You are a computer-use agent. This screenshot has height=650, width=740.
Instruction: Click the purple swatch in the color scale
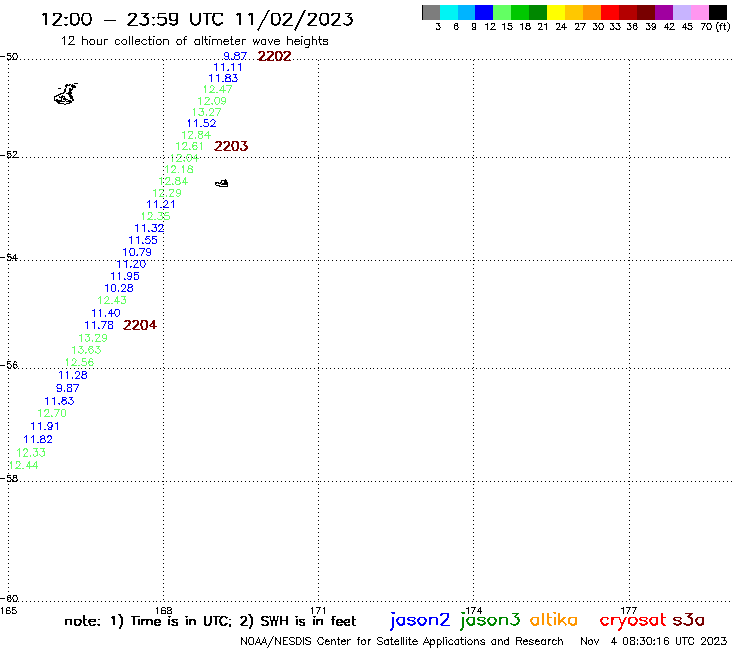click(x=664, y=12)
